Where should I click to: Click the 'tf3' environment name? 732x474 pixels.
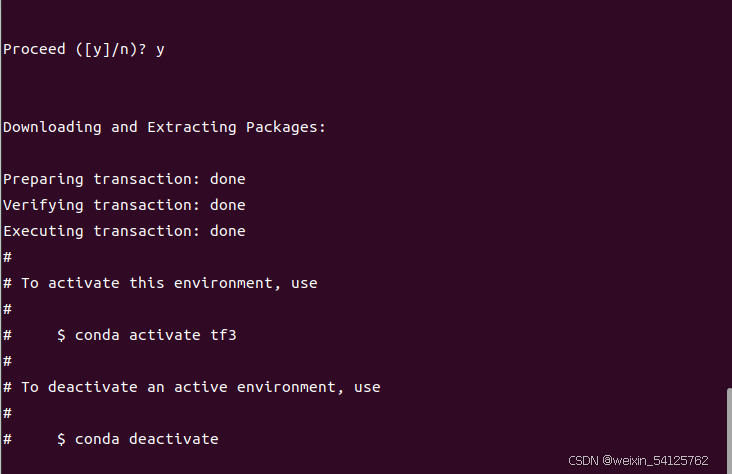pyautogui.click(x=223, y=335)
